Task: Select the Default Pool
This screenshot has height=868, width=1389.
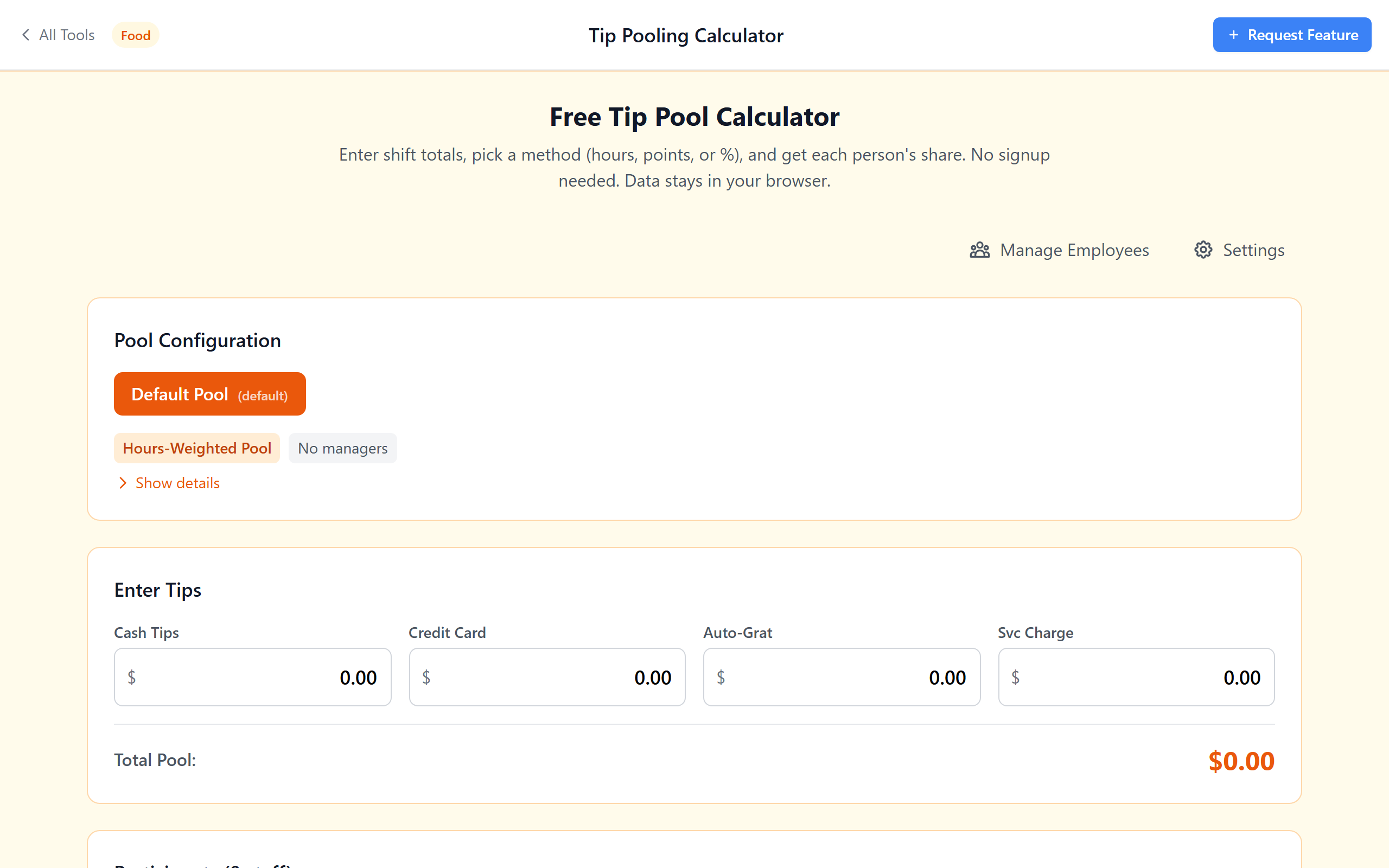Action: (x=209, y=394)
